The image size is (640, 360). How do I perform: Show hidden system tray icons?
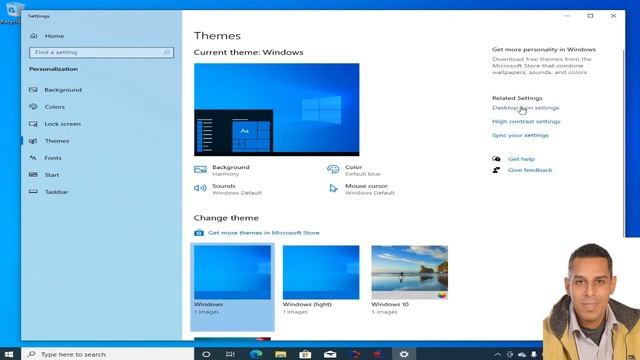pos(498,355)
